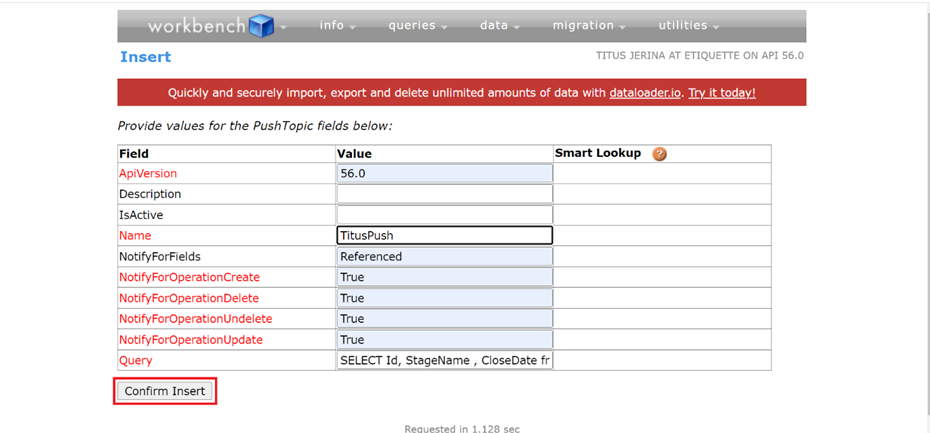Click into the Description value field

click(x=444, y=194)
